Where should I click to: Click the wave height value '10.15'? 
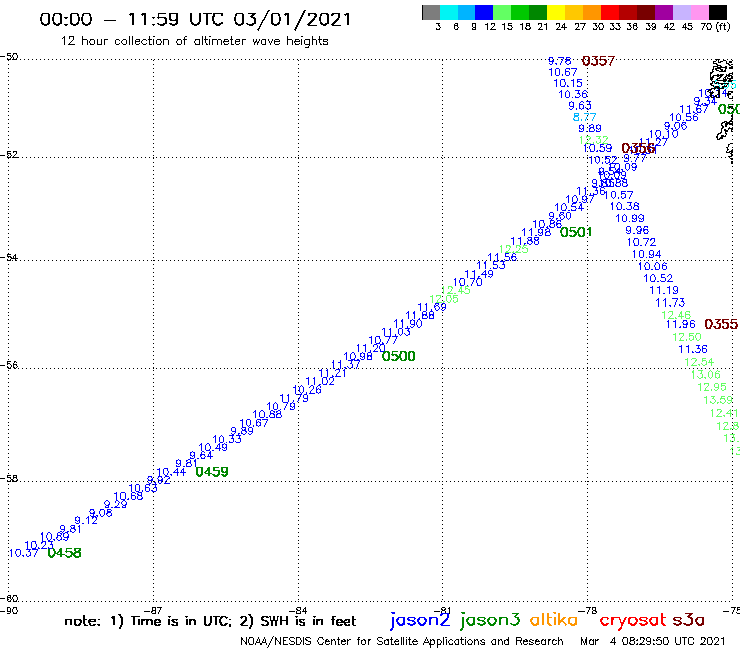(x=568, y=83)
